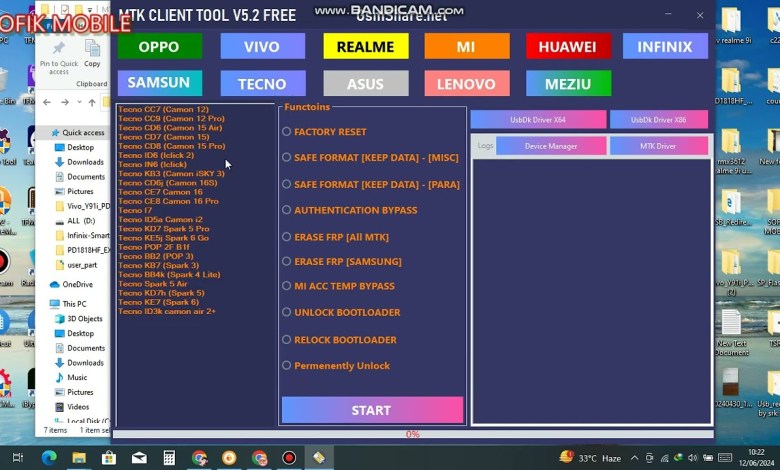The width and height of the screenshot is (780, 470).
Task: Install UsbDk Driver X86
Action: click(x=659, y=119)
